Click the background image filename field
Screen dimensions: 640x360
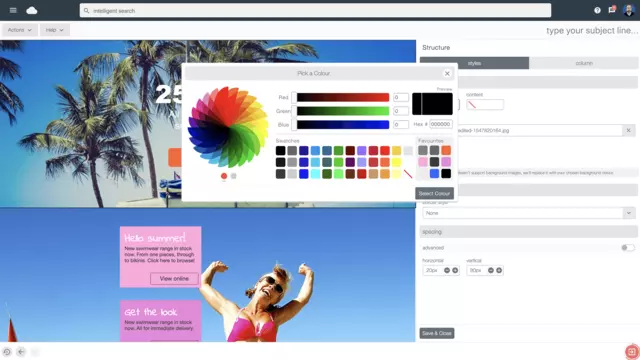click(x=539, y=130)
